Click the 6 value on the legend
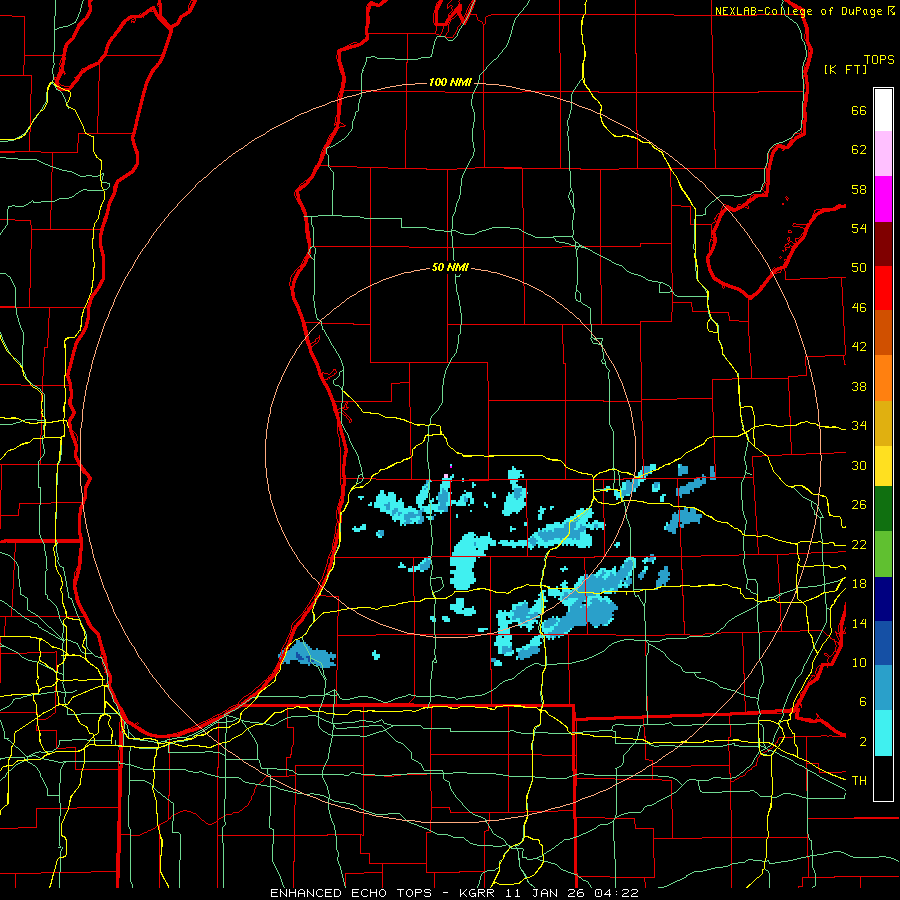Screen dimensions: 900x900 [862, 702]
